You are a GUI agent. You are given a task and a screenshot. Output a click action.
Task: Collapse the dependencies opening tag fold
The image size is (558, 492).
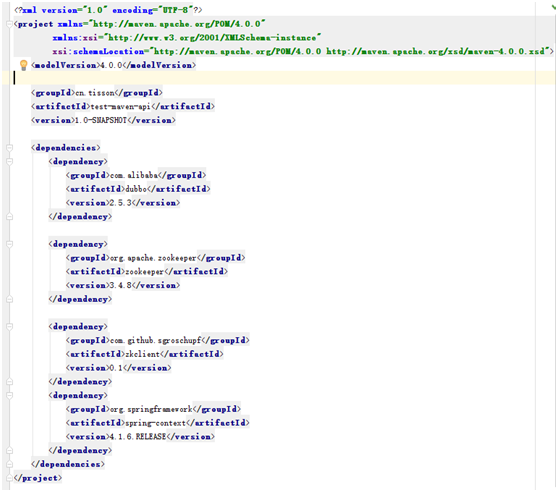point(10,148)
